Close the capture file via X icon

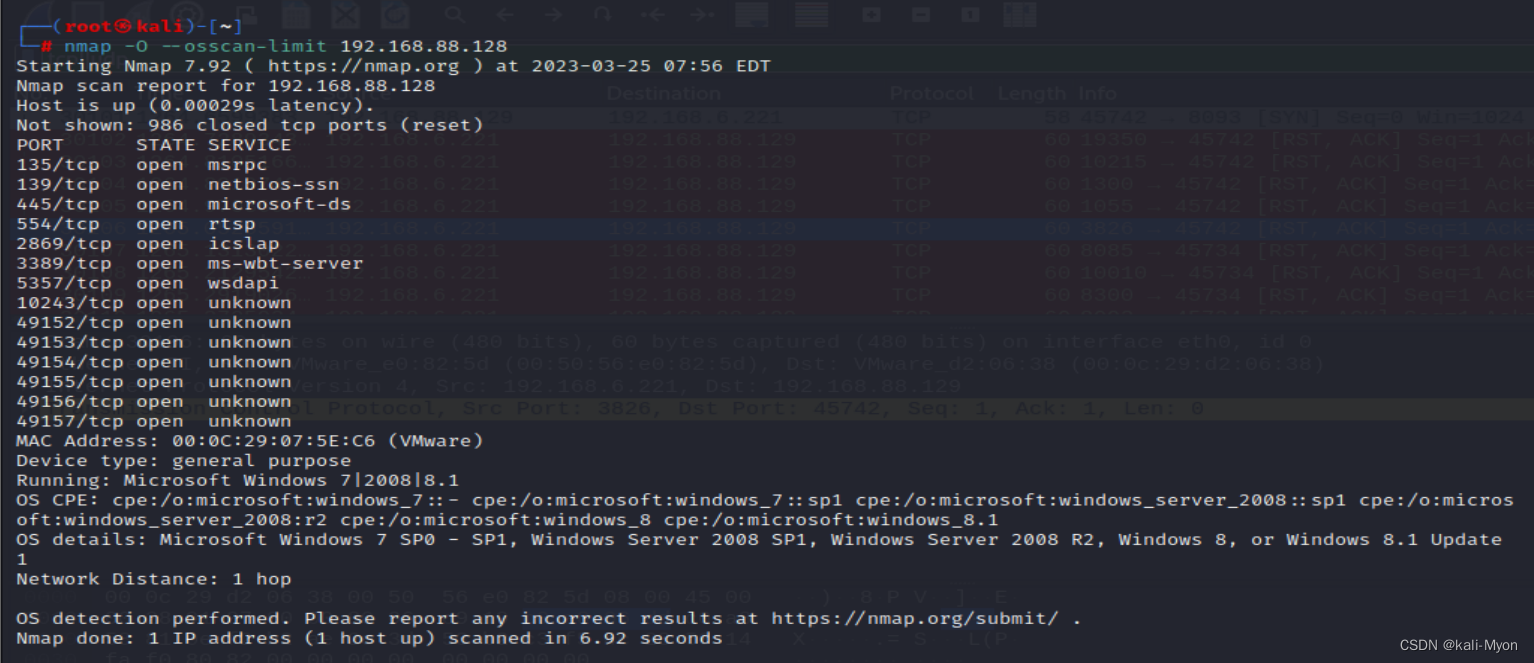coord(346,15)
